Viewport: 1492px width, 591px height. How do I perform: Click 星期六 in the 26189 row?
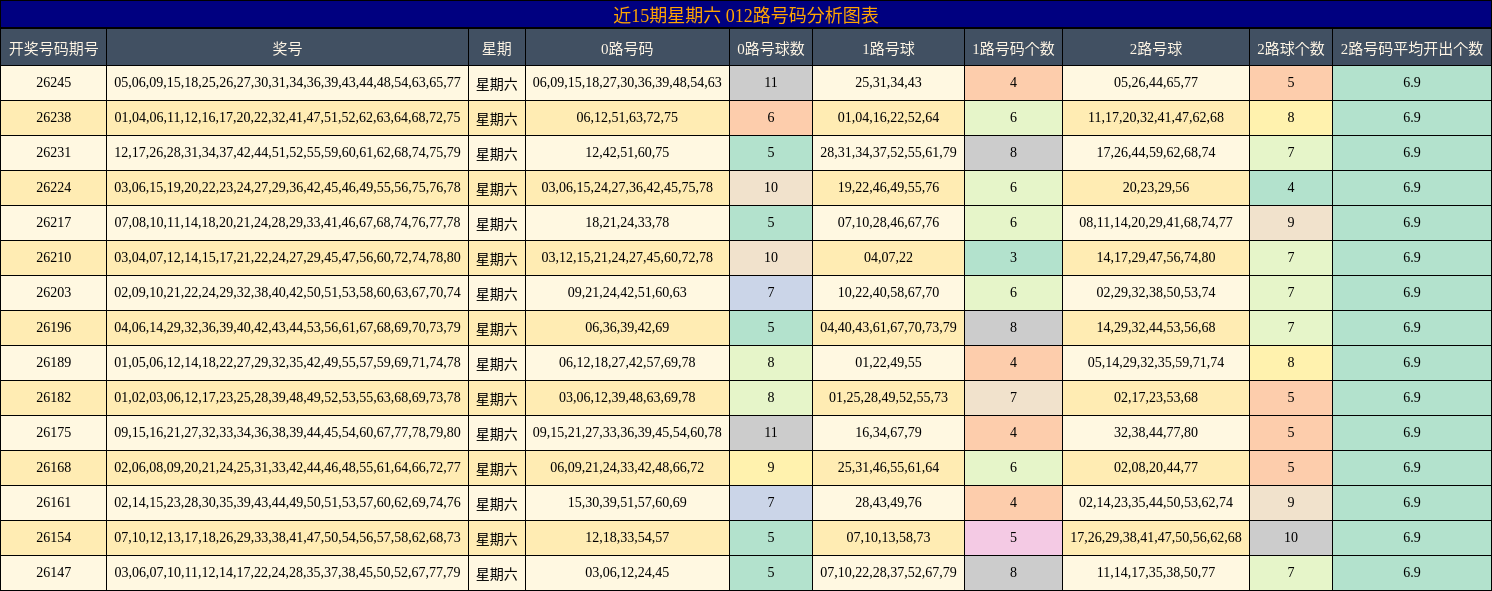(497, 364)
